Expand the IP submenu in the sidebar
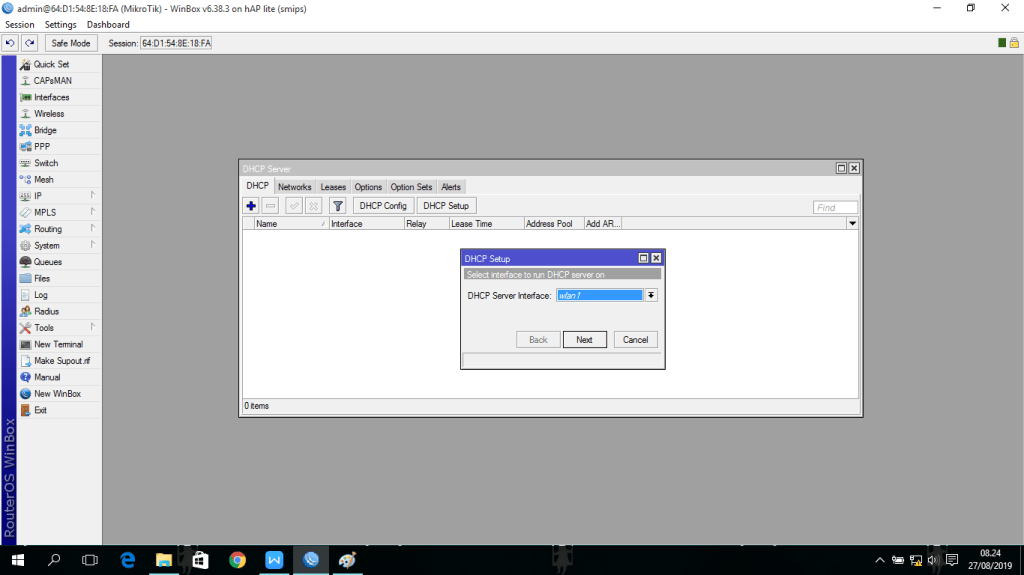Viewport: 1024px width, 575px height. 60,196
